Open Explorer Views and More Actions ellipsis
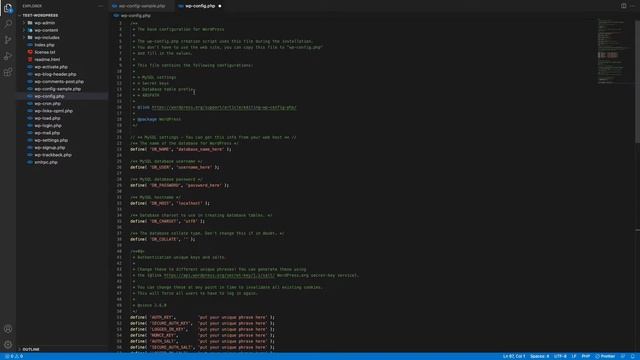 pyautogui.click(x=100, y=6)
